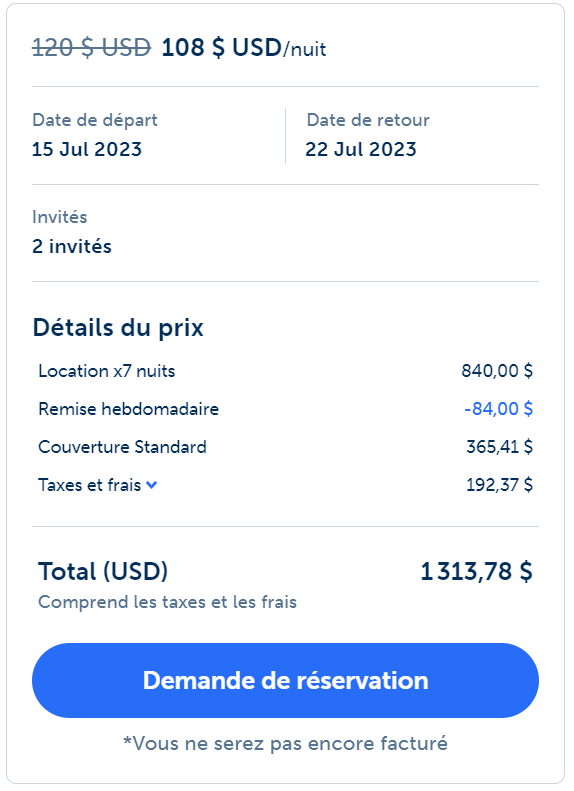
Task: Click the Location x7 nuits row
Action: pyautogui.click(x=285, y=371)
